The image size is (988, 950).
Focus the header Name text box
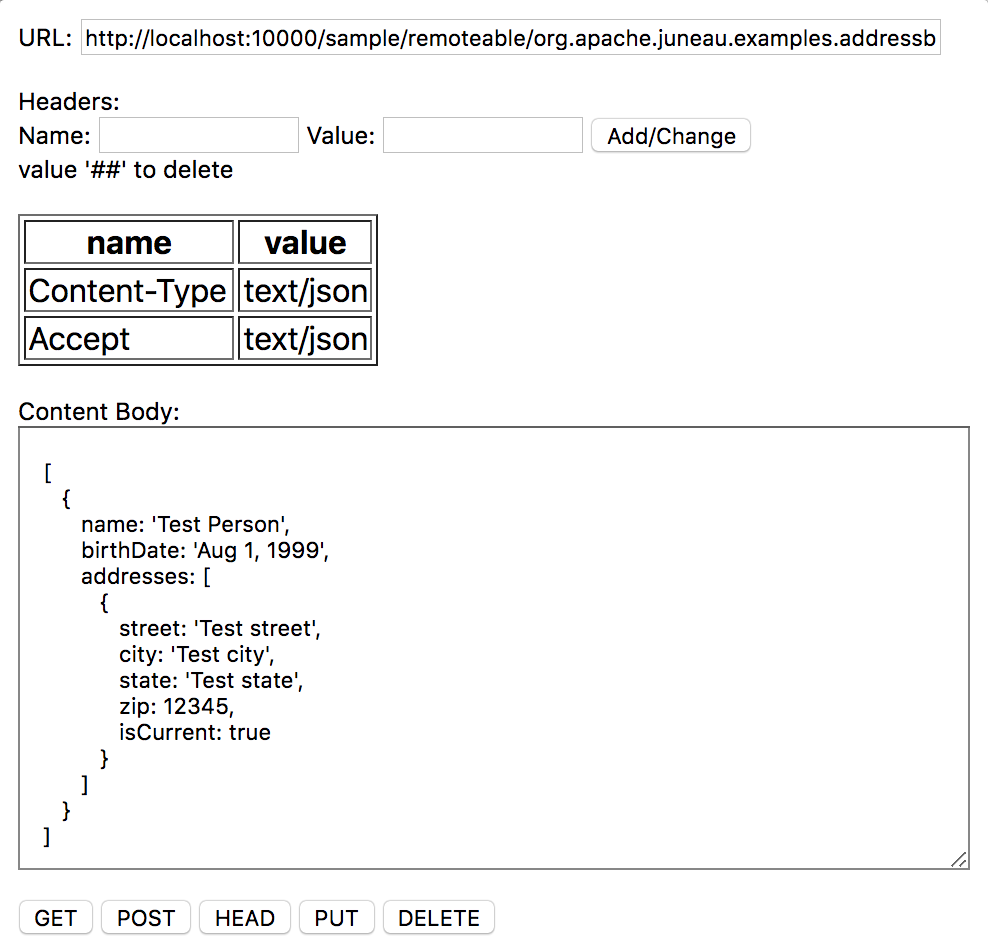(198, 136)
